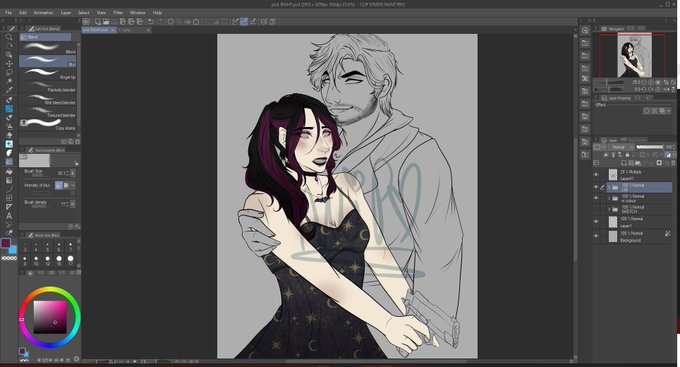Open the Sub Tool panel menu
Screen dimensions: 680x367
pos(22,29)
